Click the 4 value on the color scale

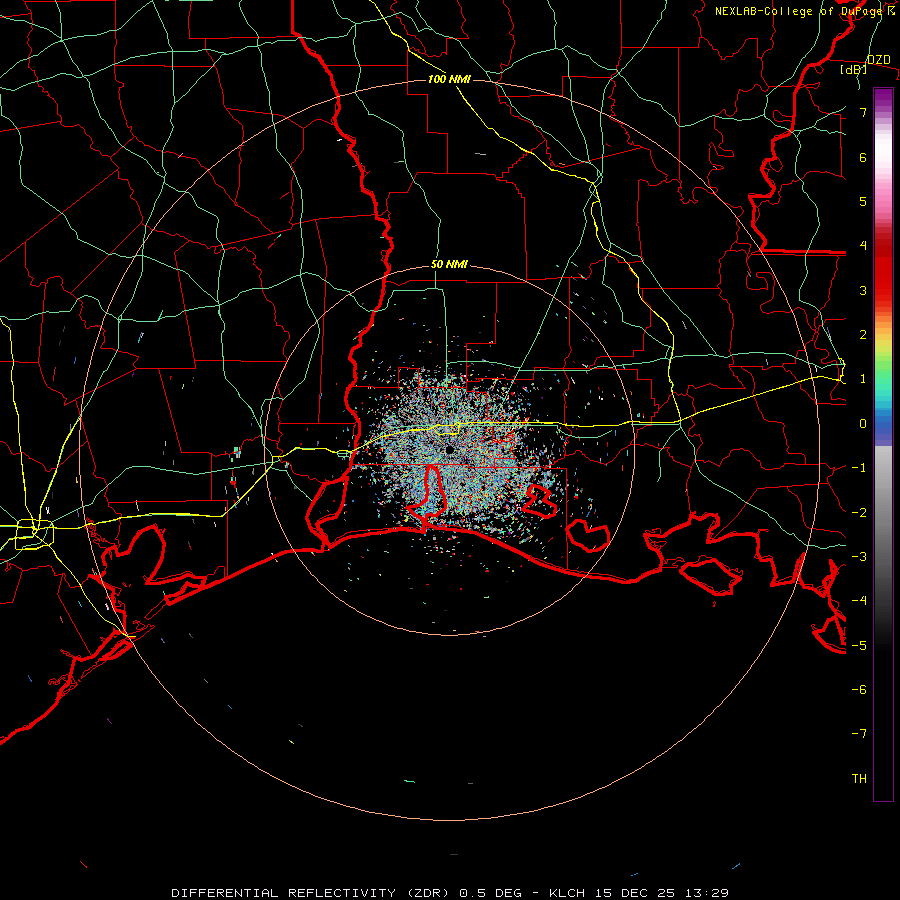click(x=863, y=246)
